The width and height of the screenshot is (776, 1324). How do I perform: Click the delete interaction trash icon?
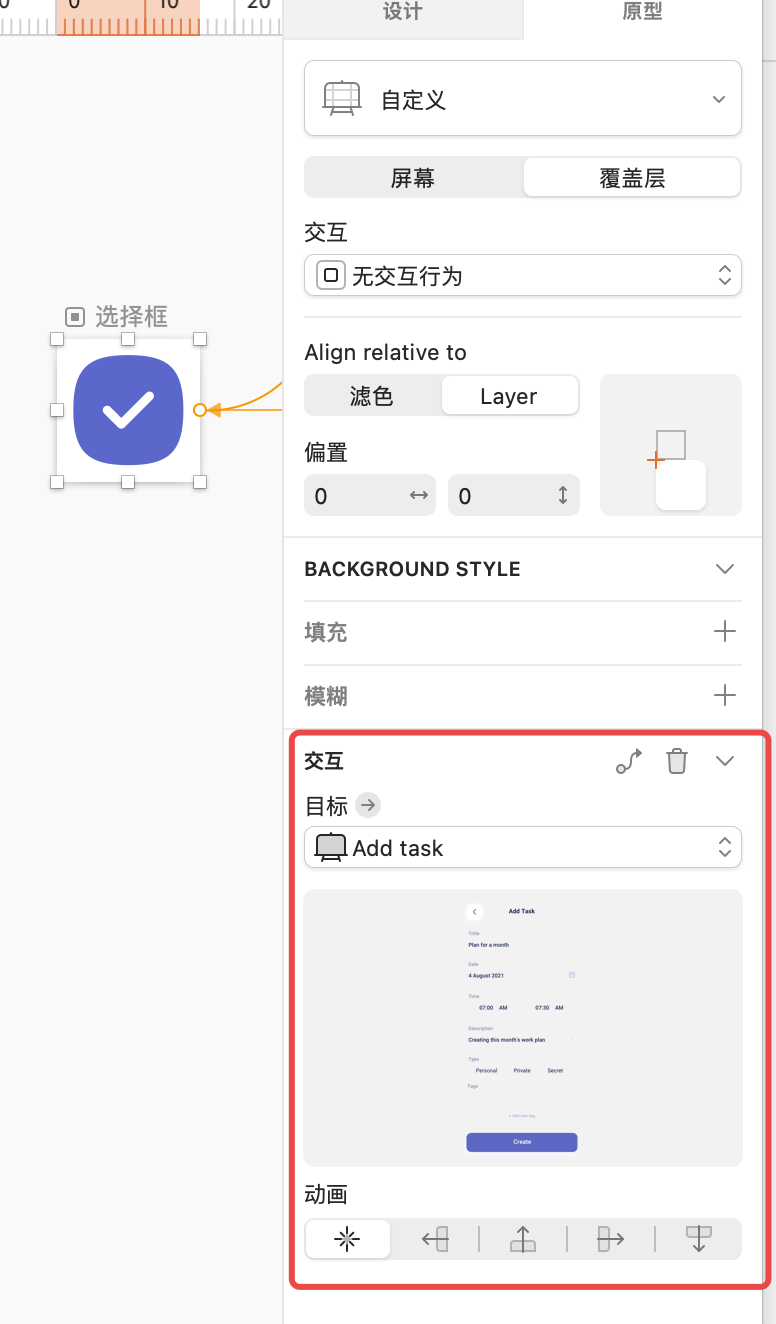click(677, 762)
